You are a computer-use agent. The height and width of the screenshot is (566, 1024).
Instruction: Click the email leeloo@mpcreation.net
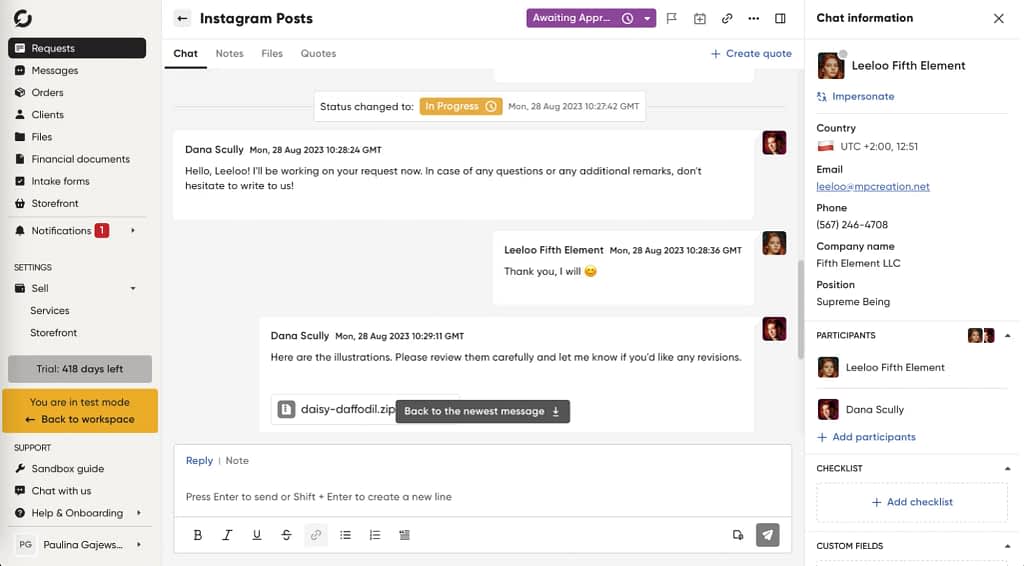(x=872, y=187)
